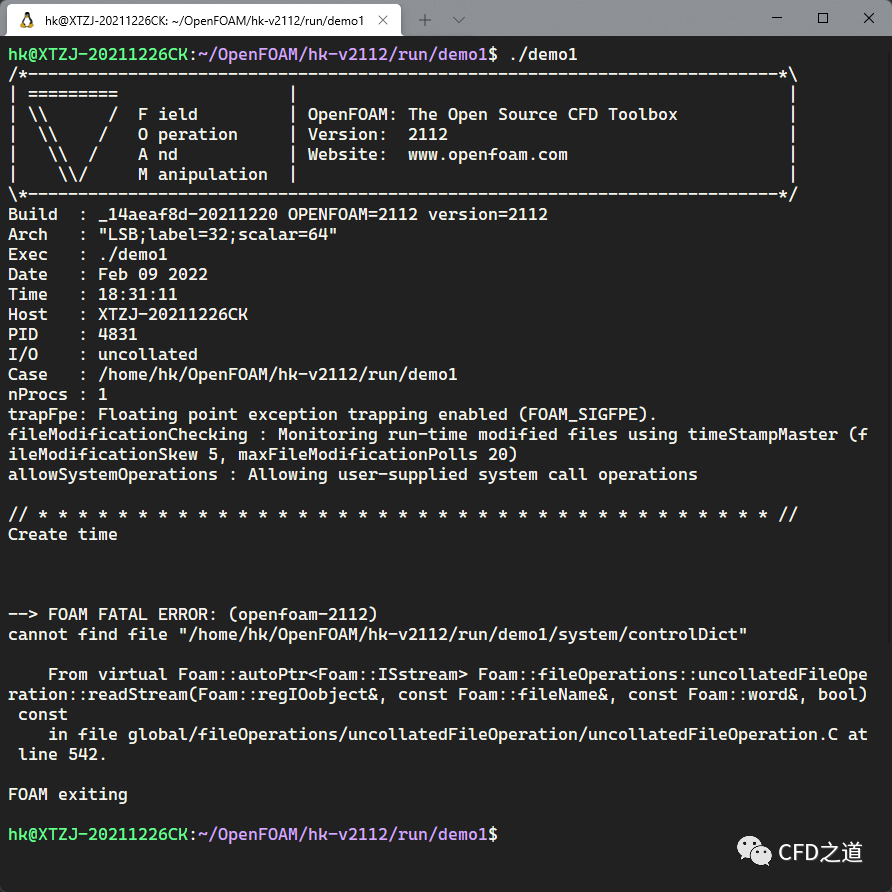Click the 'Version: 2112' banner line
892x892 pixels.
pos(378,134)
